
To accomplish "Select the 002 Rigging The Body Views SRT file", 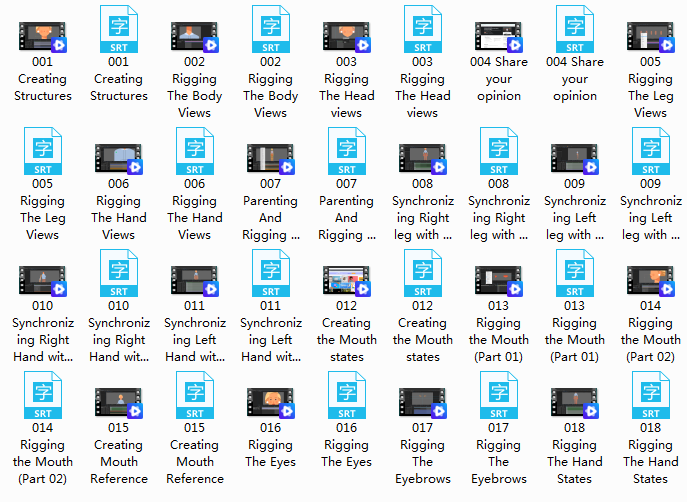I will point(271,29).
